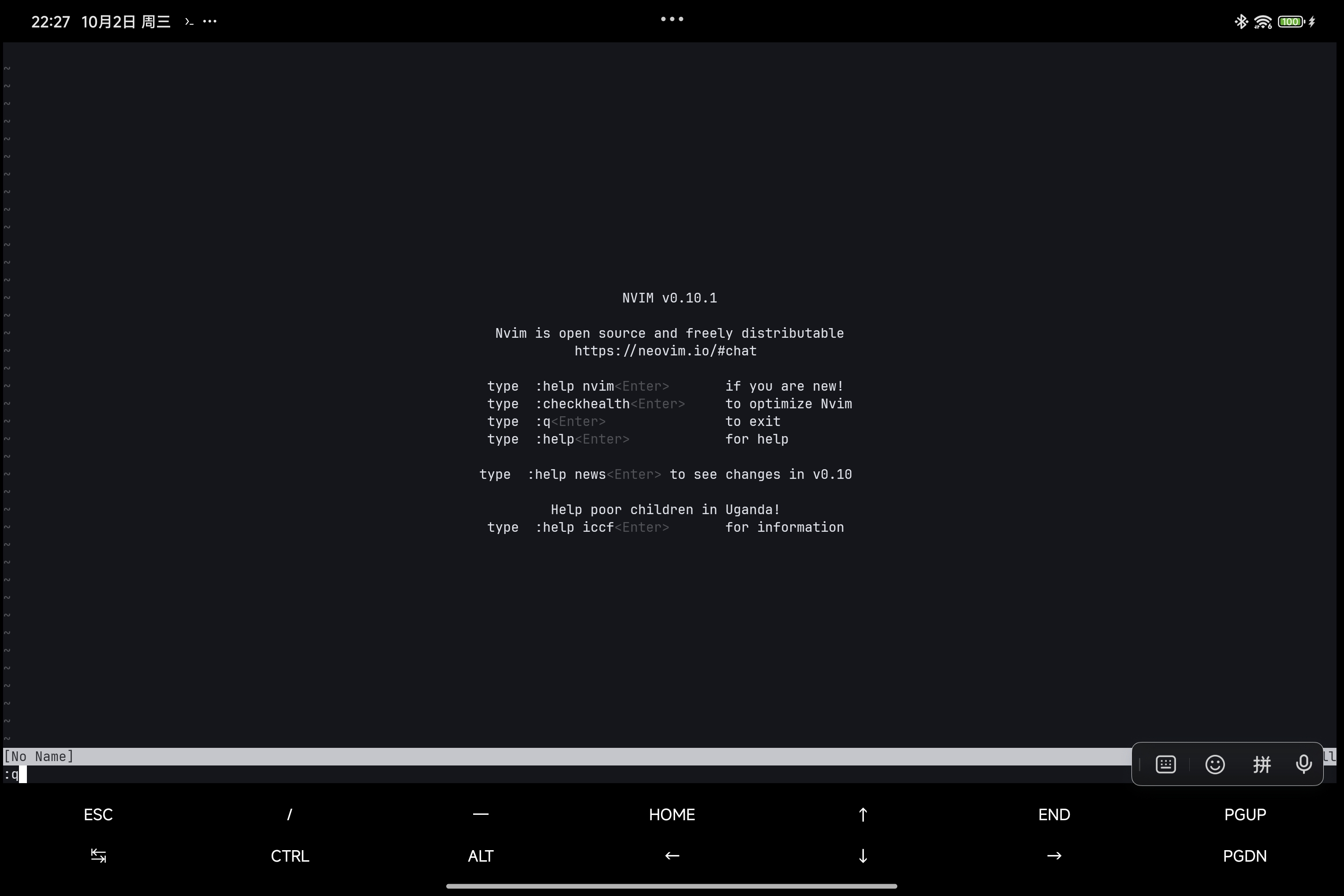Switch input method with 拼 icon
Image resolution: width=1344 pixels, height=896 pixels.
click(x=1262, y=764)
